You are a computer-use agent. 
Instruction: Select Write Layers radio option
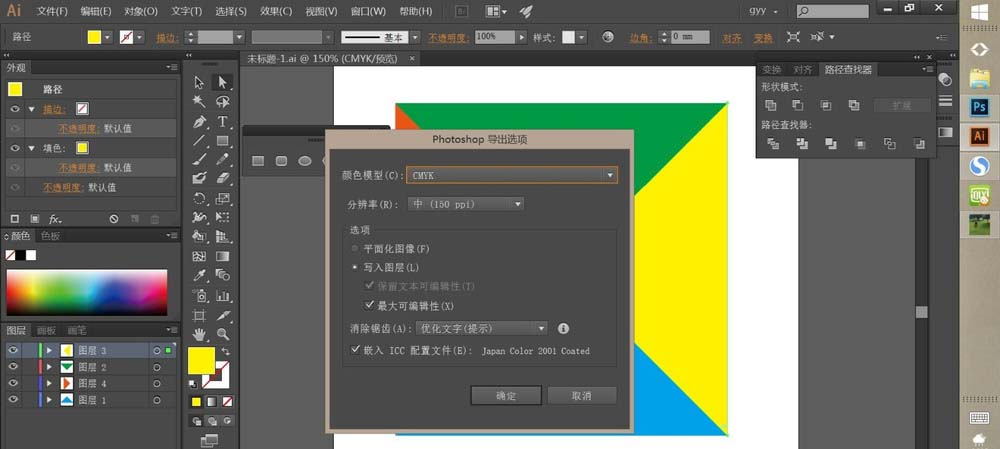[x=355, y=267]
